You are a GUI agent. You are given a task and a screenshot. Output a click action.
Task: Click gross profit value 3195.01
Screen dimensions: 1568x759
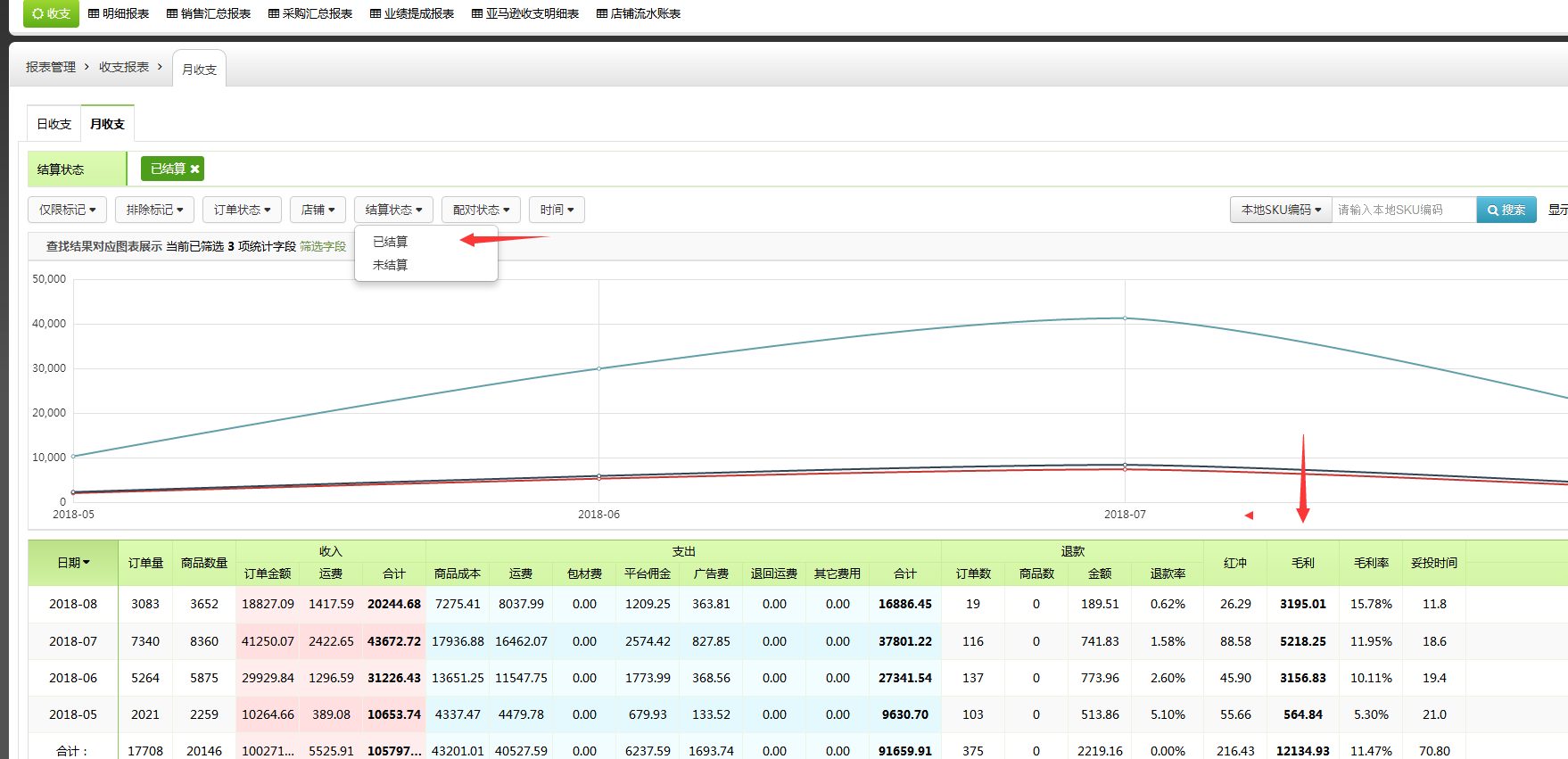(x=1303, y=604)
